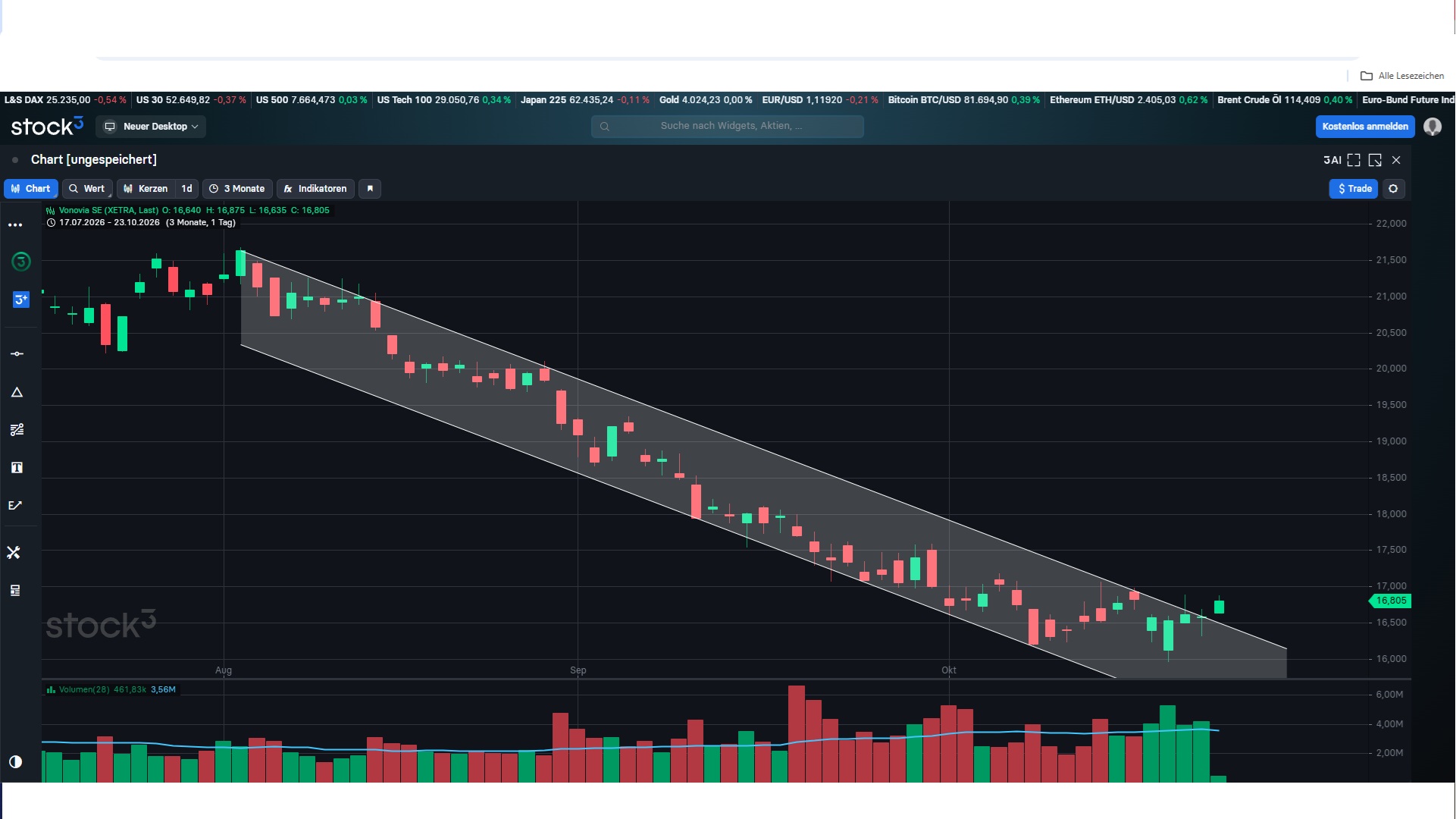Open the user profile avatar
This screenshot has height=819, width=1456.
point(1433,127)
